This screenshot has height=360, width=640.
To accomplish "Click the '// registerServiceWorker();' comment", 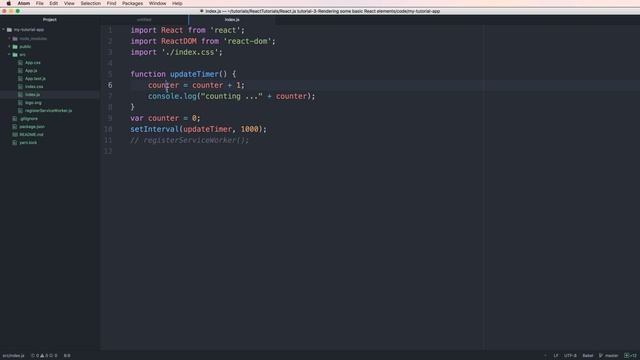I will 189,140.
